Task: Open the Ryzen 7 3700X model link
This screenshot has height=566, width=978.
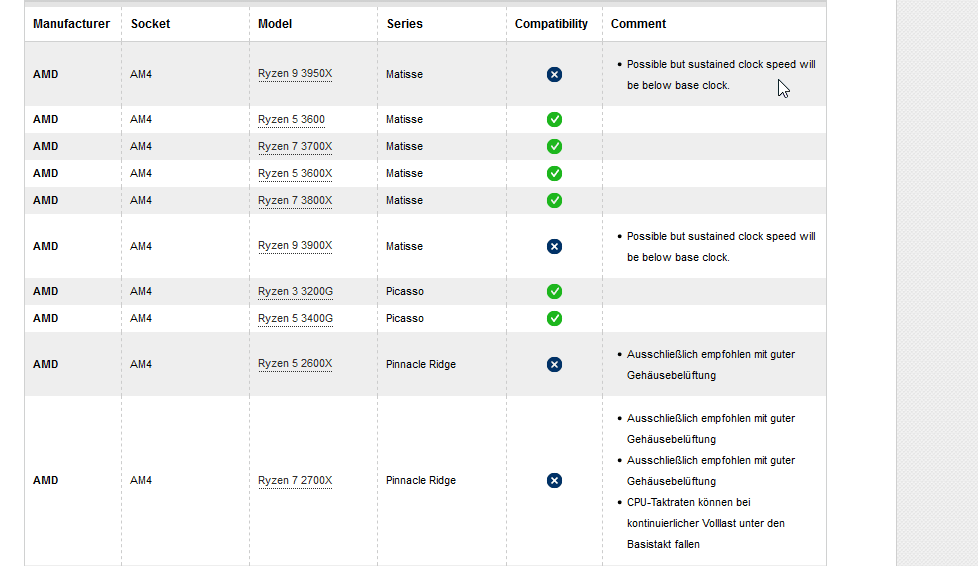Action: click(295, 146)
